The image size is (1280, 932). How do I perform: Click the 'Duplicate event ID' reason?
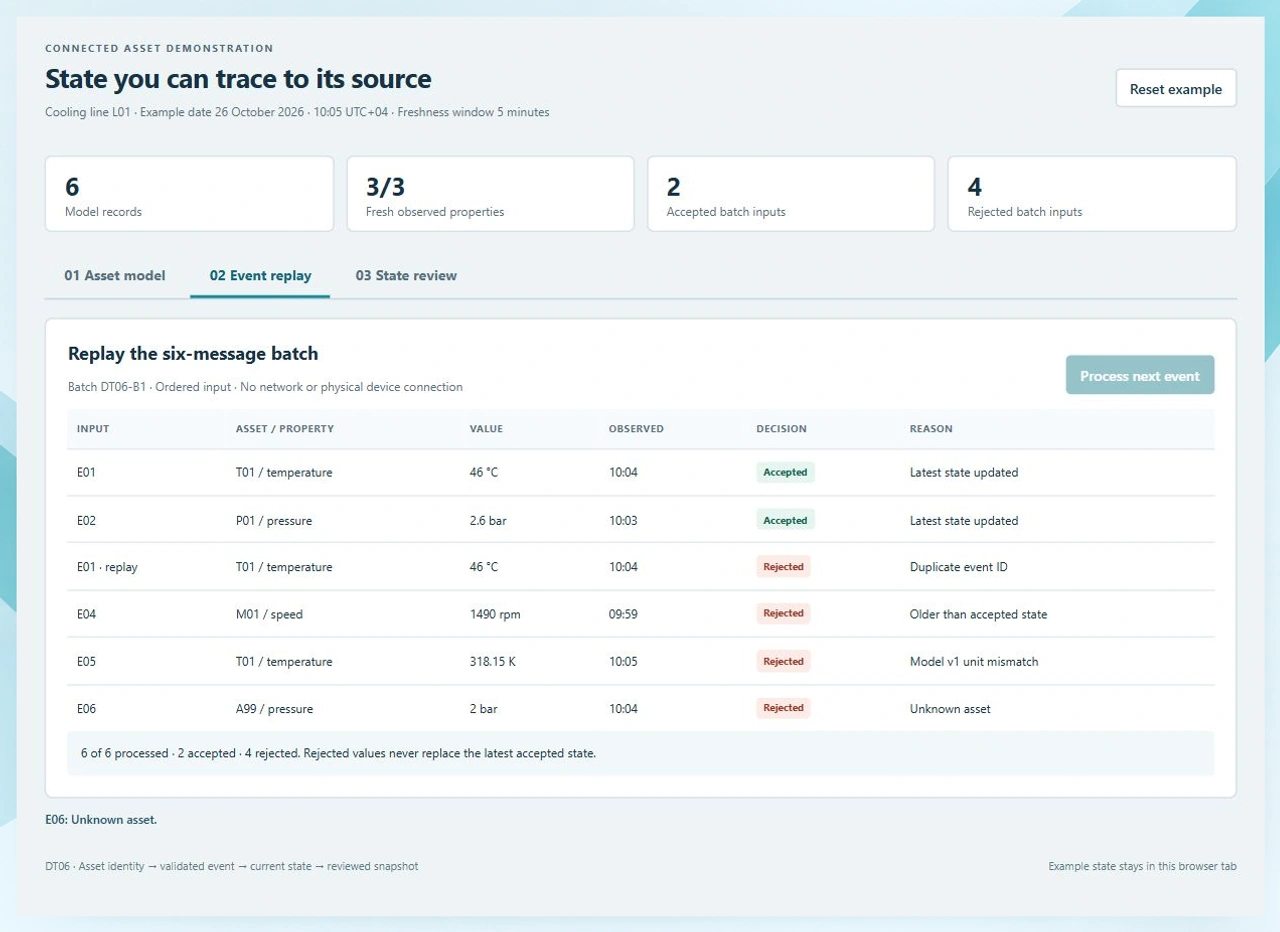958,567
